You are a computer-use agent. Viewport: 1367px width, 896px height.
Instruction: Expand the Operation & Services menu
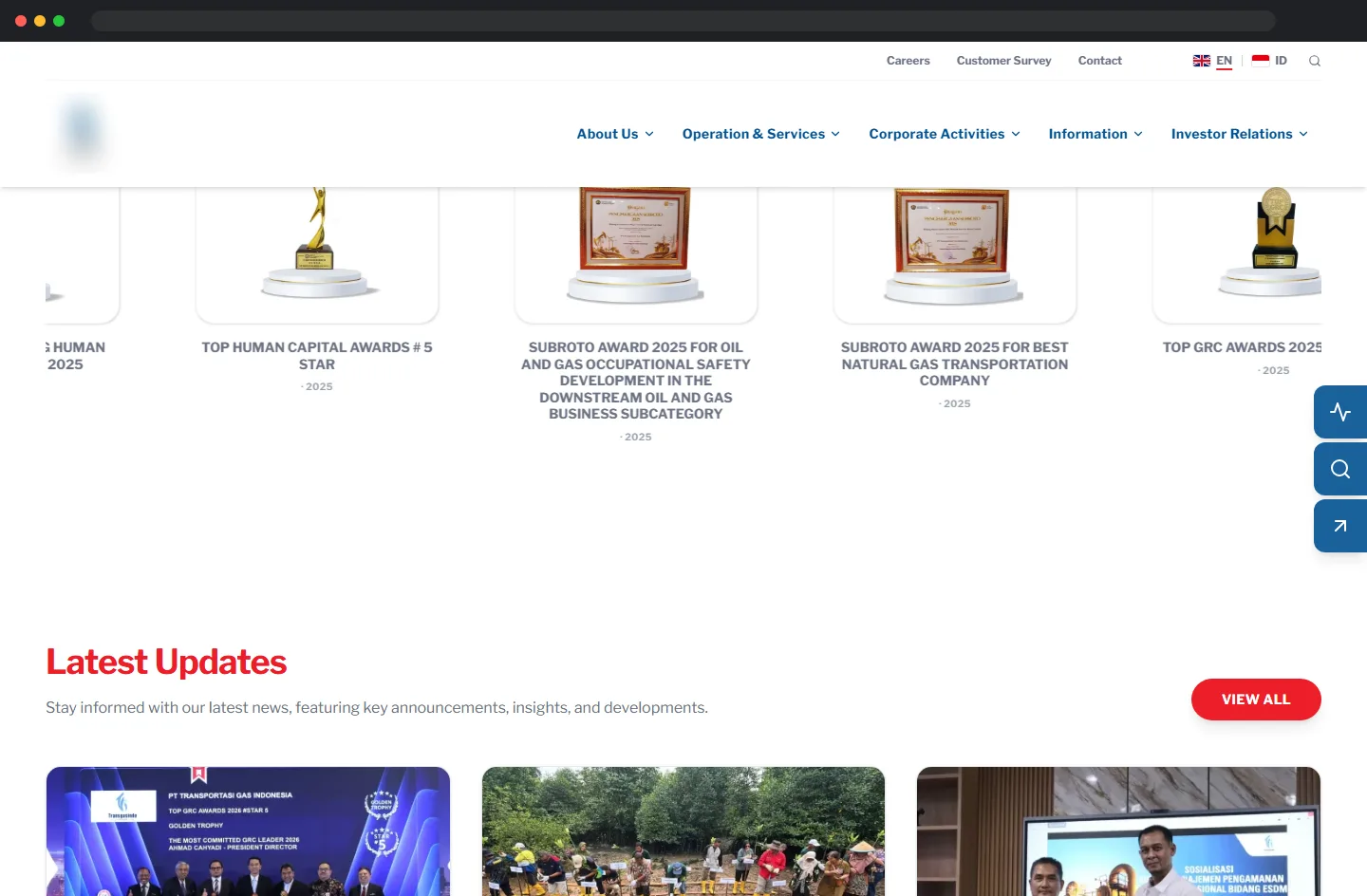(761, 134)
